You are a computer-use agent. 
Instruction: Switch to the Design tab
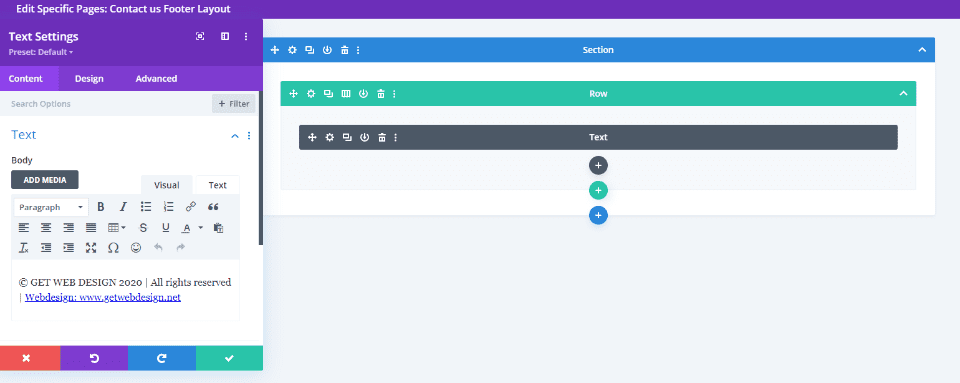(89, 78)
